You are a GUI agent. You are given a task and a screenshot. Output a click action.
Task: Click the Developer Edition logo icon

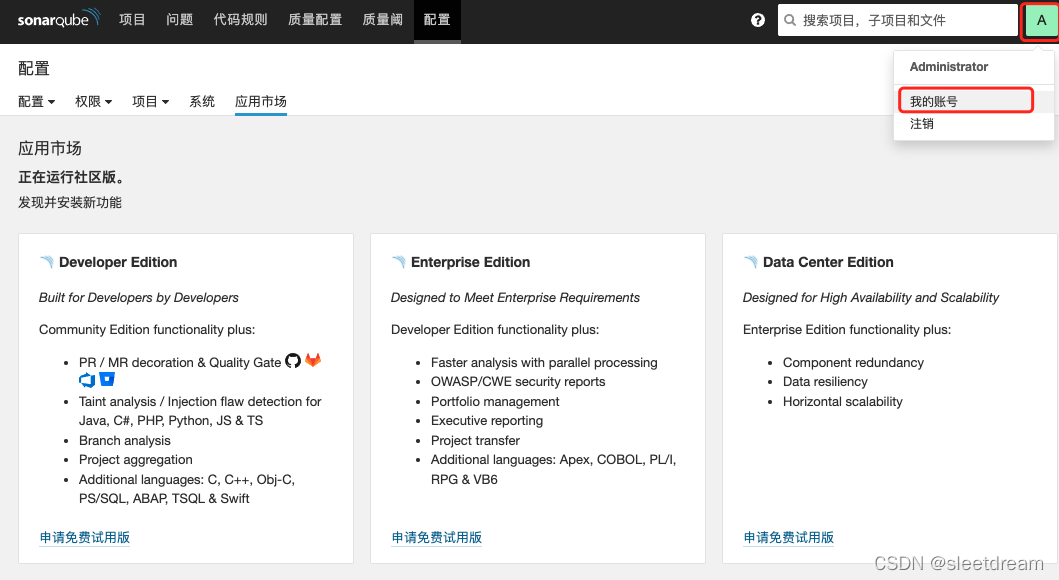pos(47,262)
